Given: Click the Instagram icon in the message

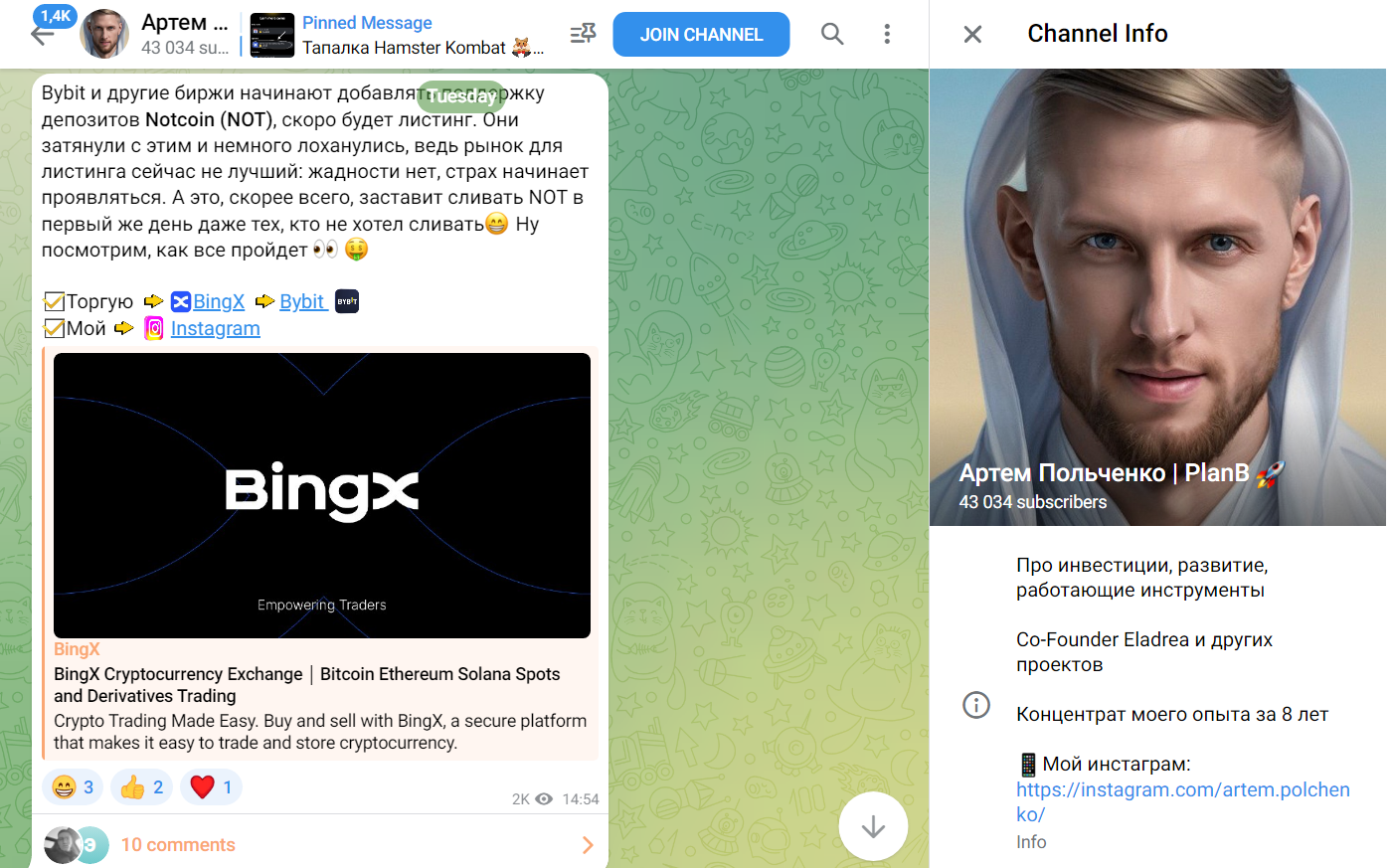Looking at the screenshot, I should (154, 328).
